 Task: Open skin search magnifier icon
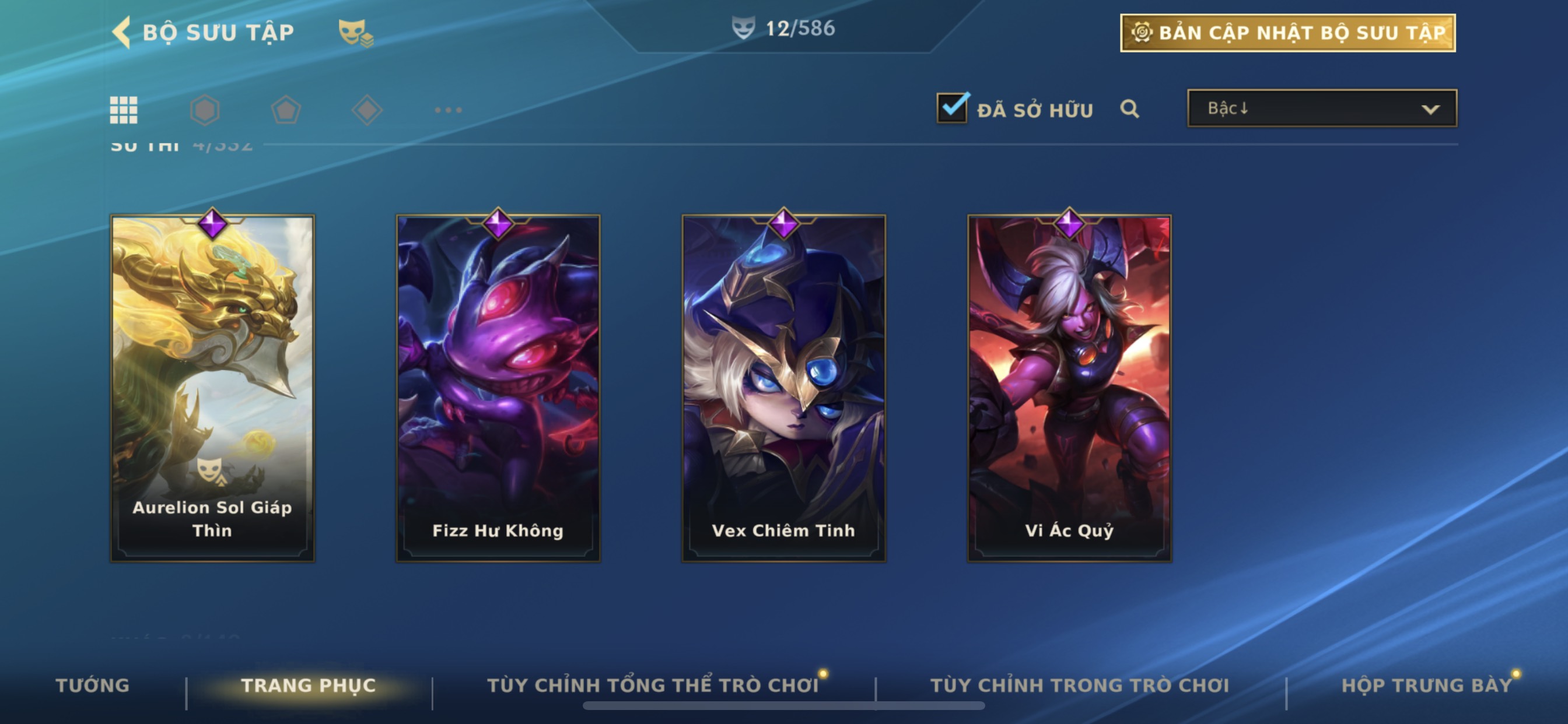(1130, 109)
